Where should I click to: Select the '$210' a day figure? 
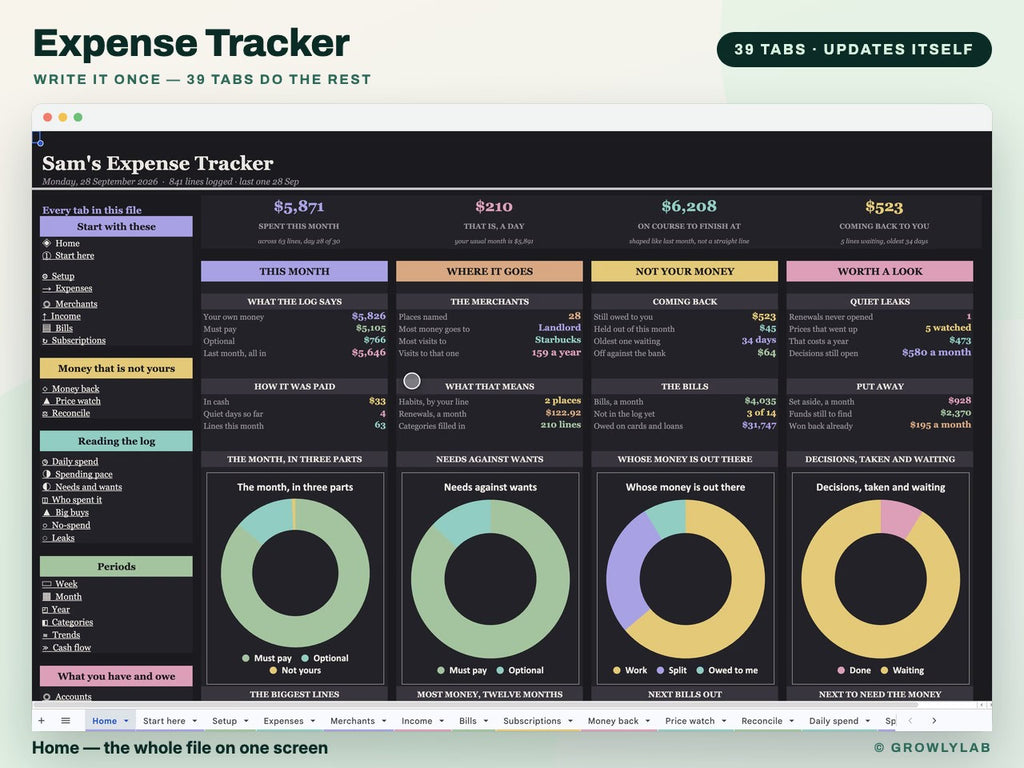(494, 206)
